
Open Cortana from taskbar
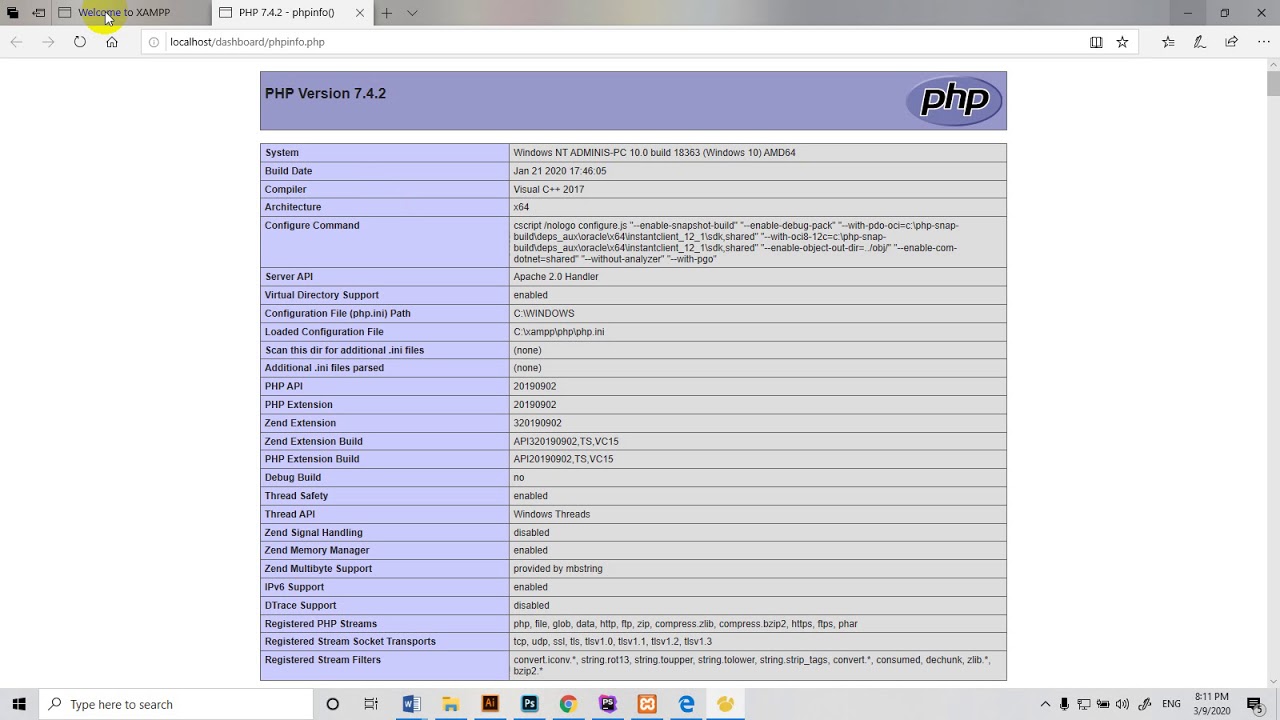point(332,704)
